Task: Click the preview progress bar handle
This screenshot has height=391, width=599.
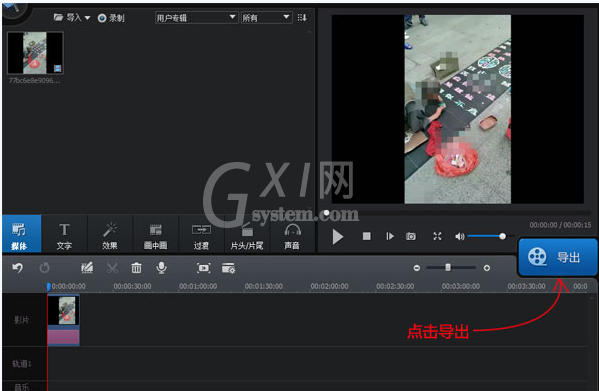Action: [326, 213]
